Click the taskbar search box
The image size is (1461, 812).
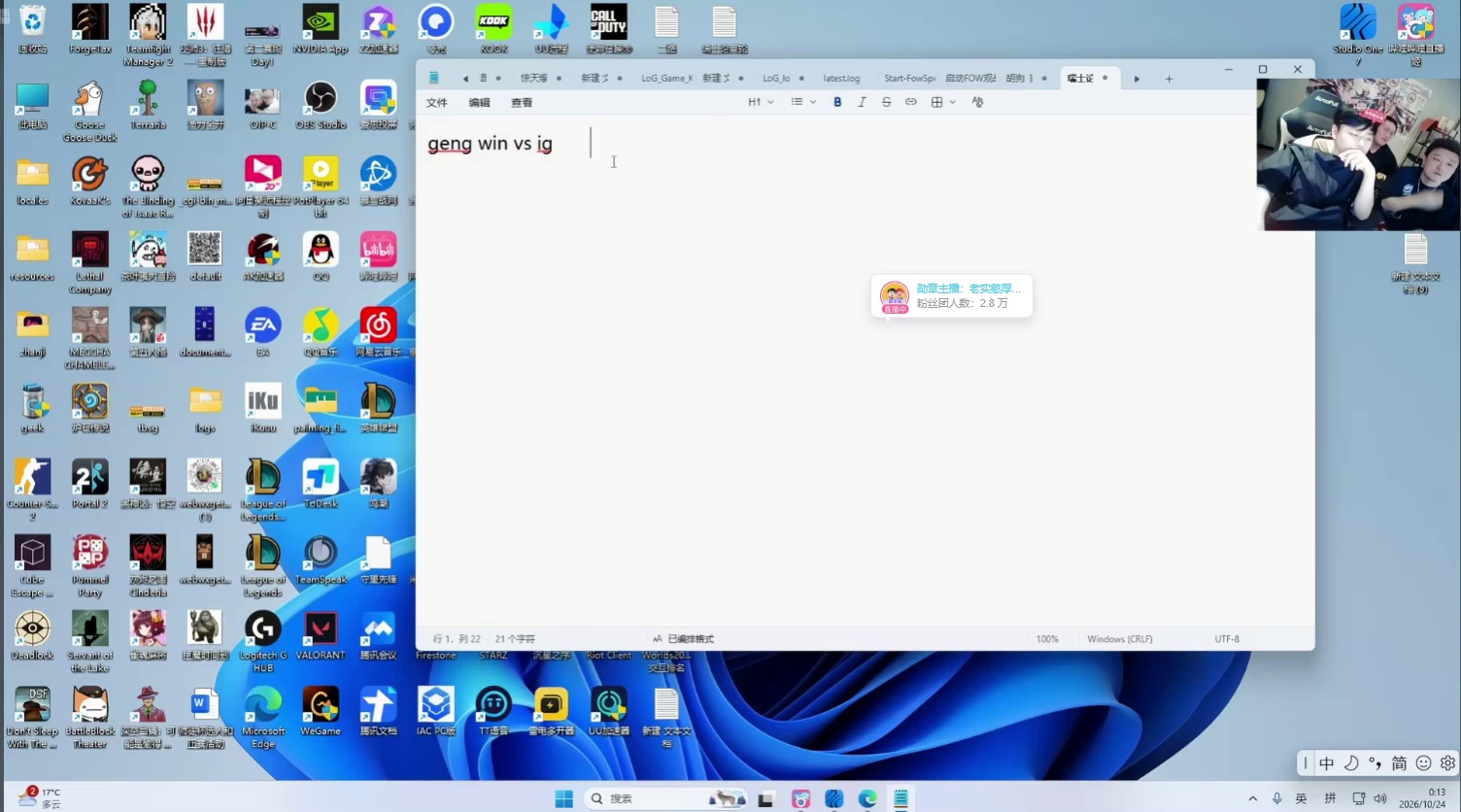pos(666,798)
